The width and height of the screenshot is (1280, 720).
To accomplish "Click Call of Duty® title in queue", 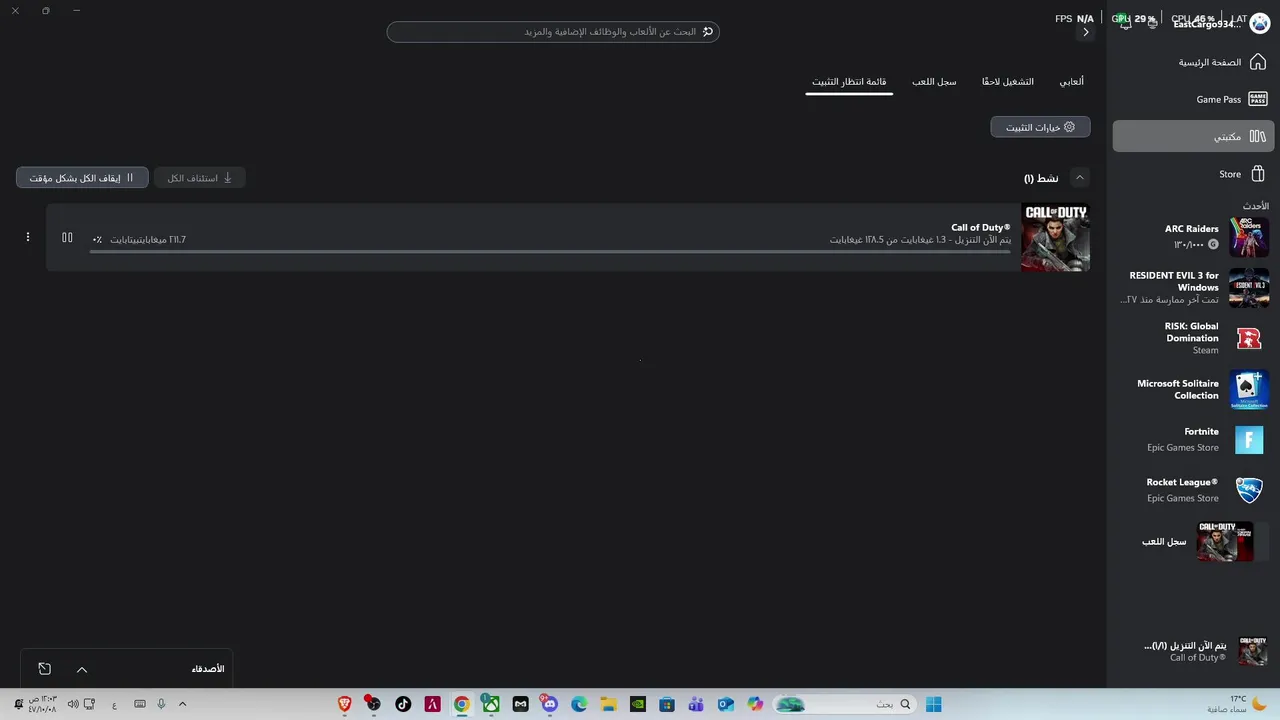I will (x=981, y=227).
